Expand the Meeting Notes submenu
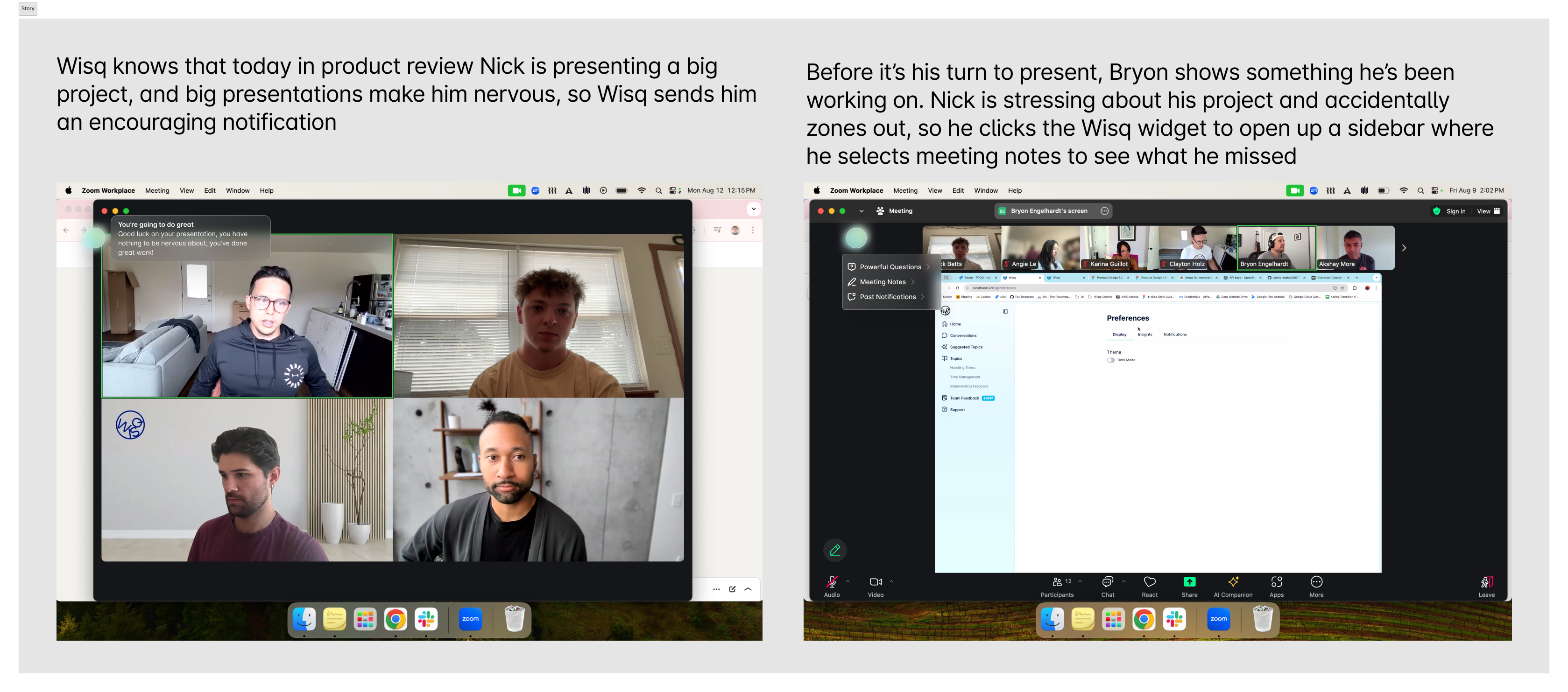Screen dimensions: 1568x692 coord(883,282)
